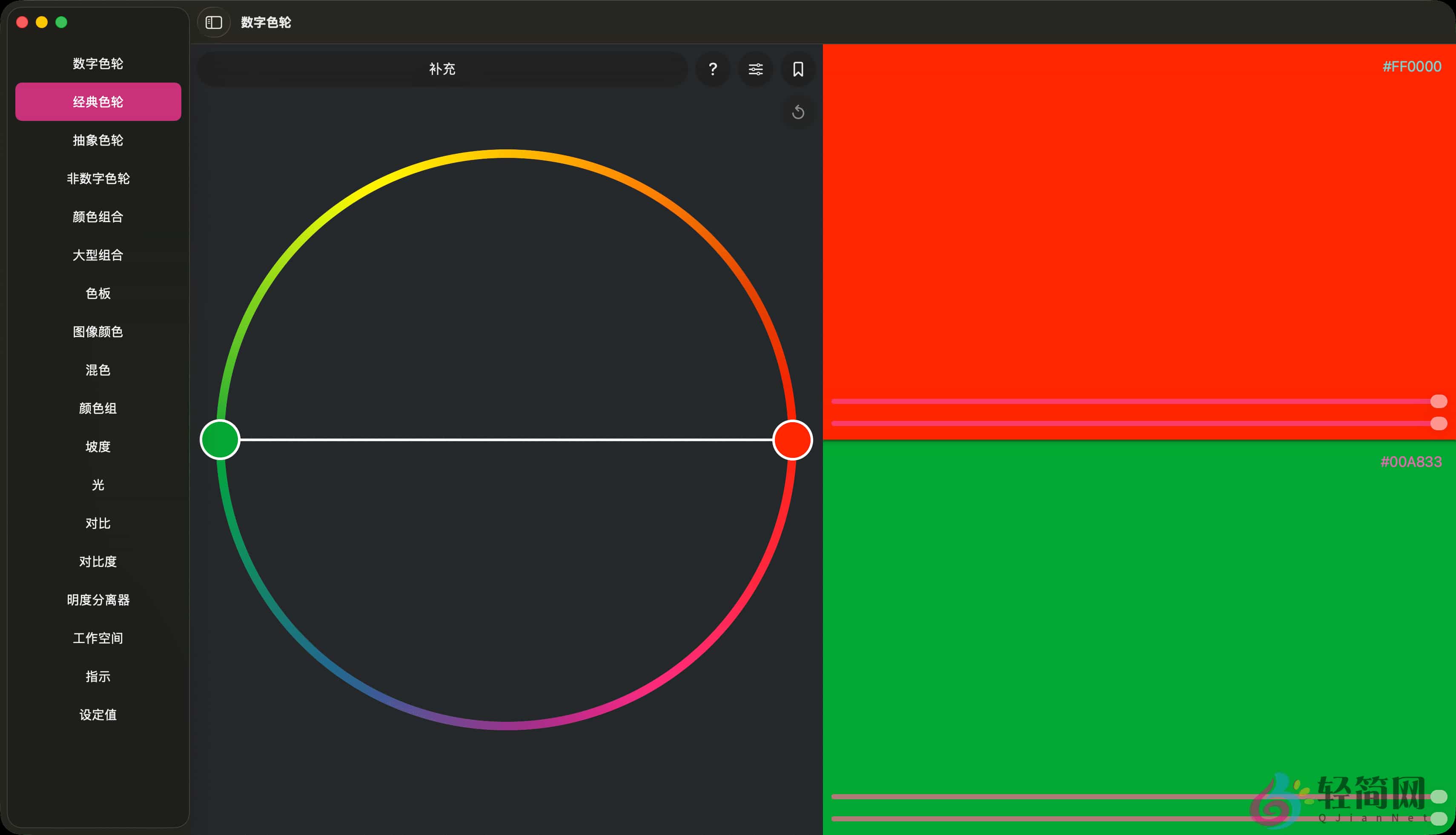
Task: Select the green handle on the color wheel
Action: coord(220,440)
